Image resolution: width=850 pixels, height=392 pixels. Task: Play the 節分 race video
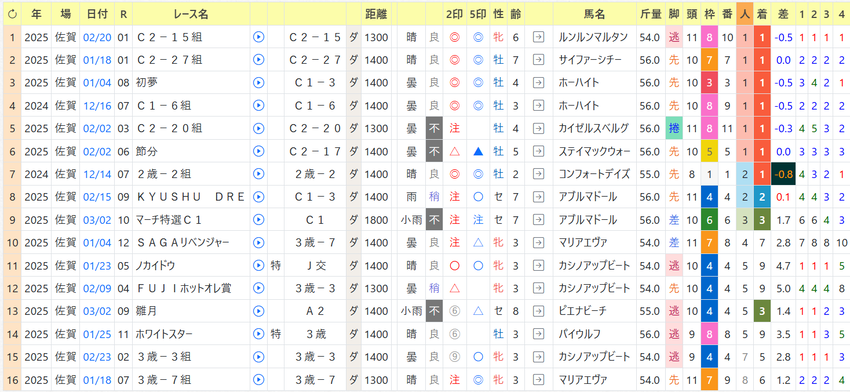tap(259, 151)
